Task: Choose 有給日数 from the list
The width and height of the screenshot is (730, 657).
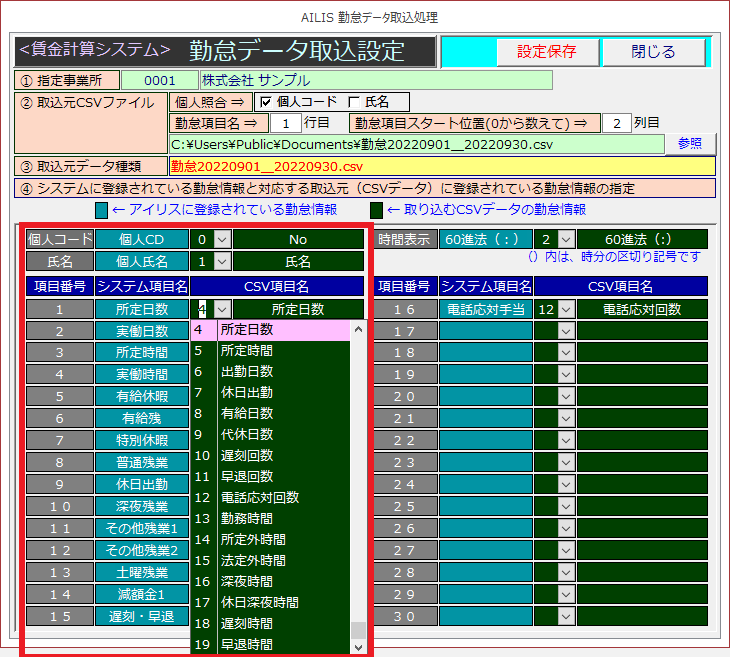Action: coord(270,414)
